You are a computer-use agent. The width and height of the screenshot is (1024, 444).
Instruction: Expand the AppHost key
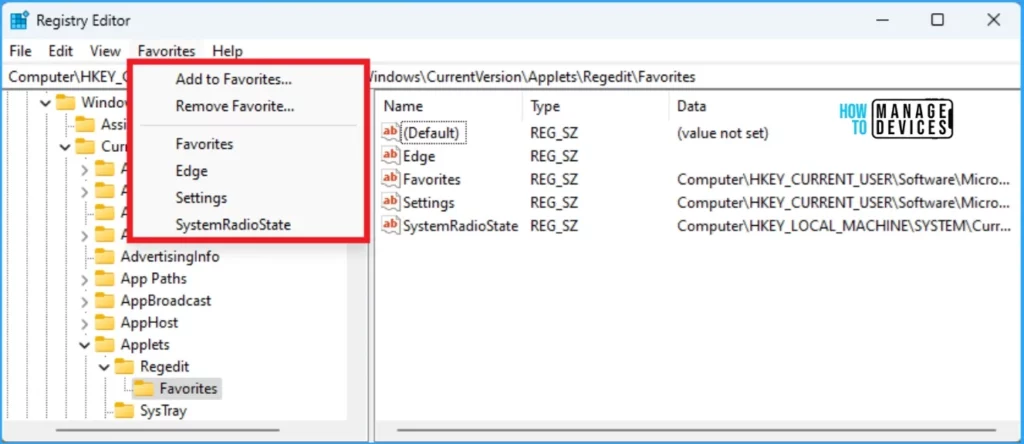pyautogui.click(x=84, y=323)
